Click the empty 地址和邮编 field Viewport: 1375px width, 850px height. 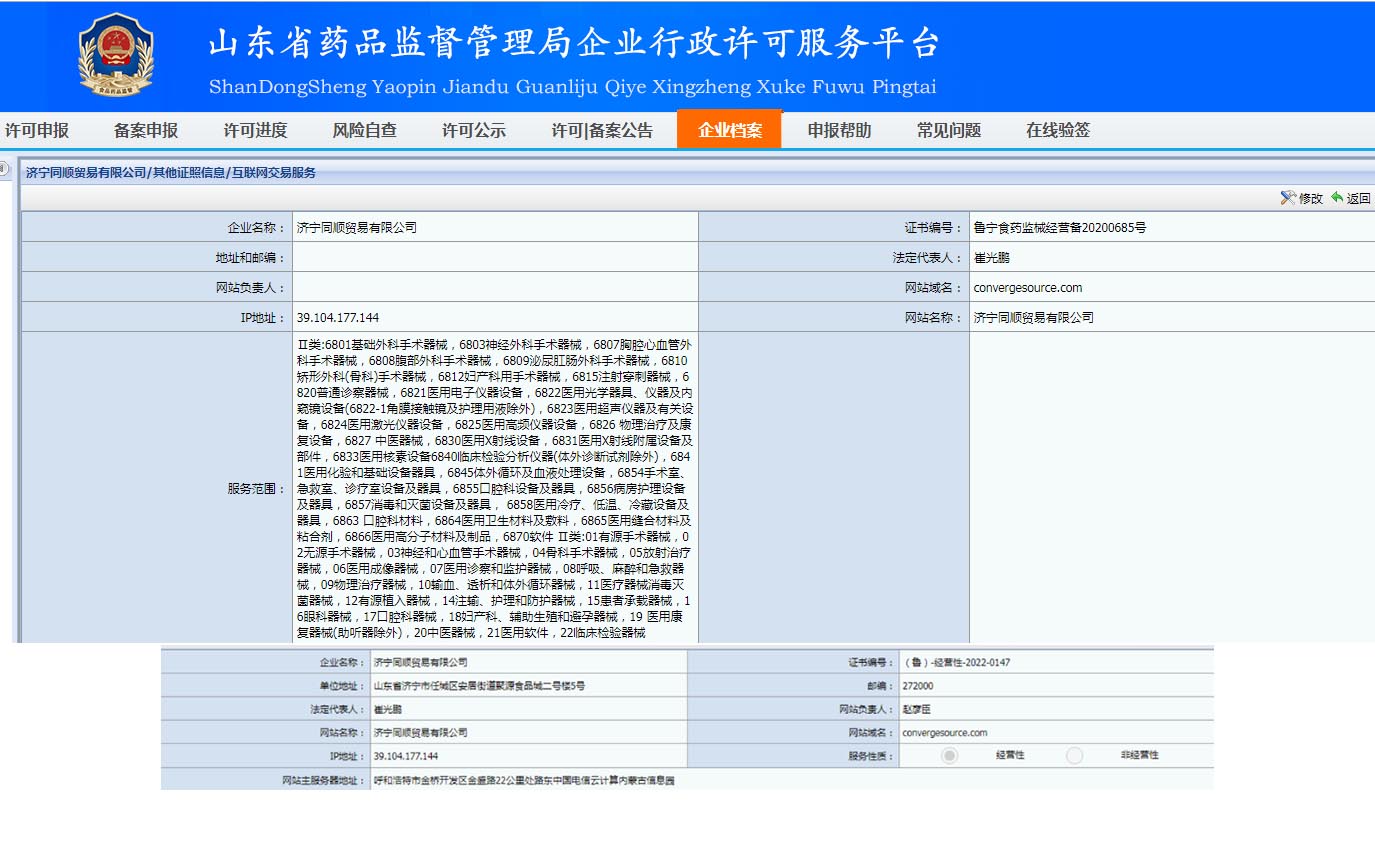[x=495, y=258]
